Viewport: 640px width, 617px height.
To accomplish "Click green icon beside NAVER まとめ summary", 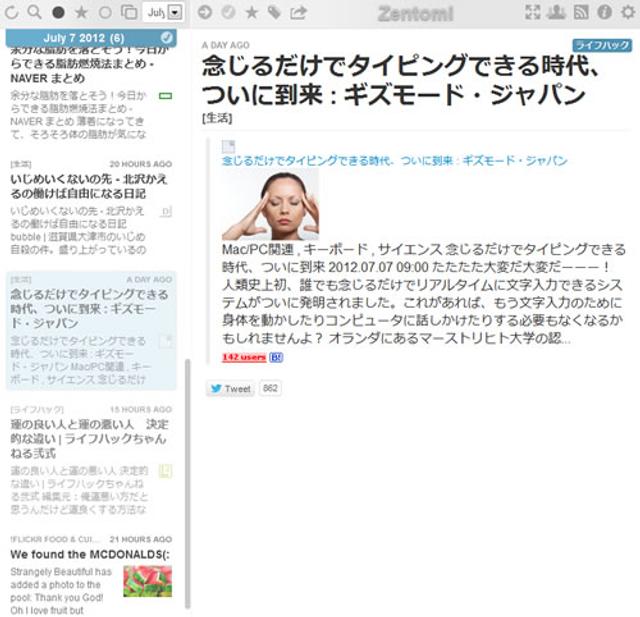I will pyautogui.click(x=165, y=96).
